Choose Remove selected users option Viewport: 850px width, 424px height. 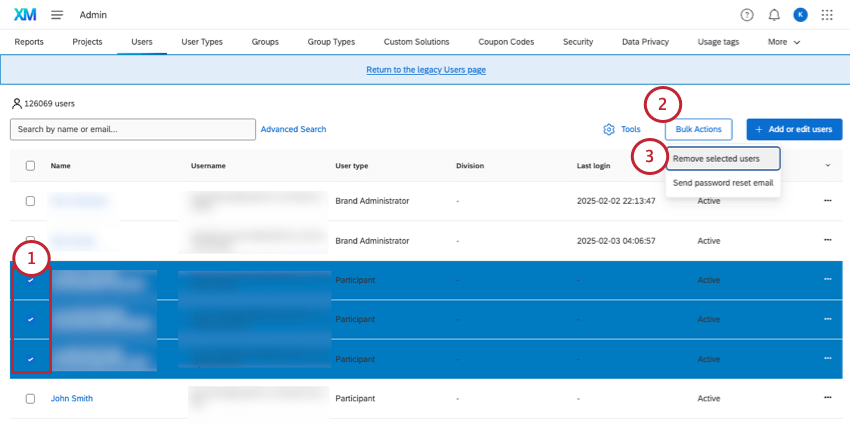(x=716, y=159)
